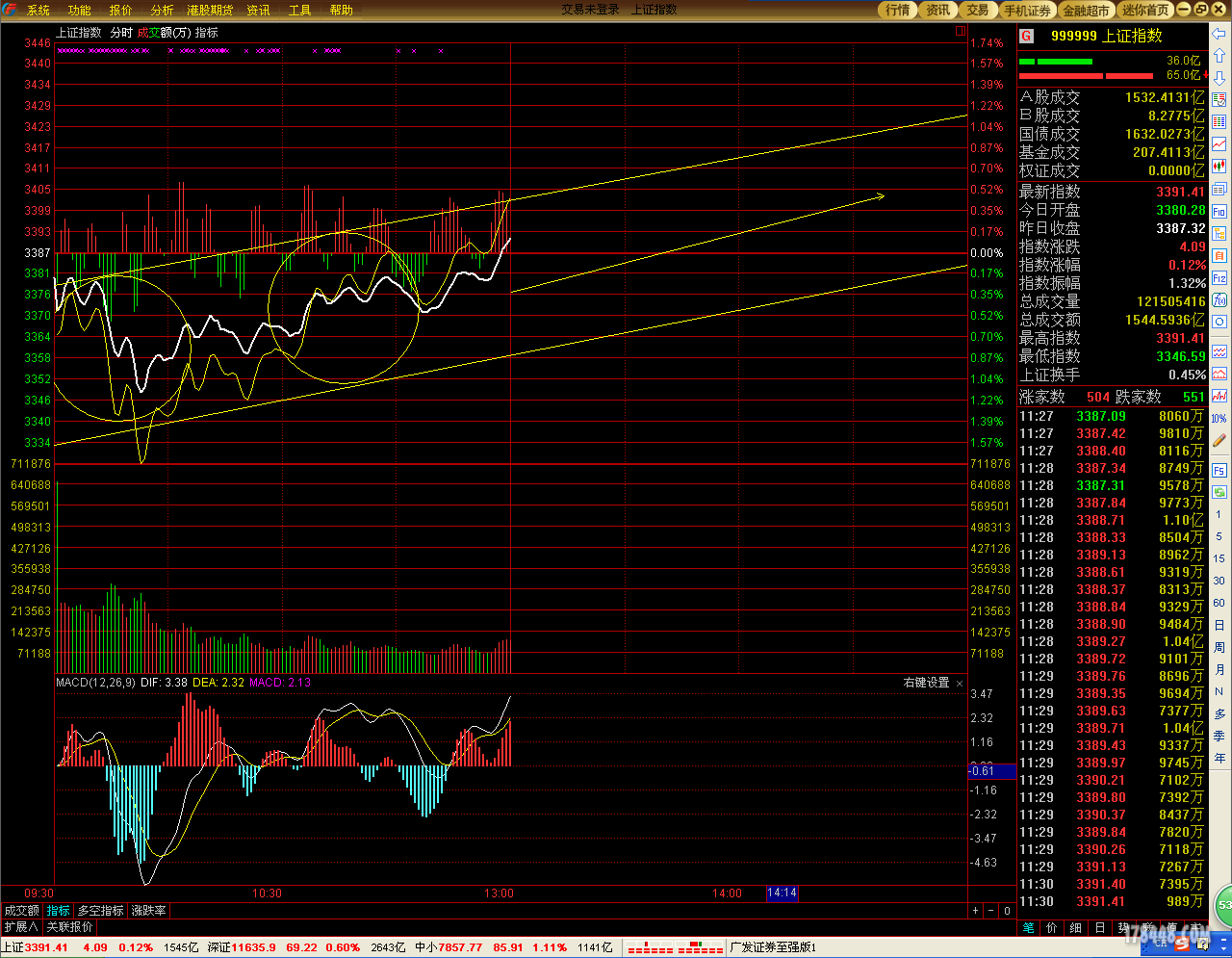Open the 资讯 menu

[258, 10]
